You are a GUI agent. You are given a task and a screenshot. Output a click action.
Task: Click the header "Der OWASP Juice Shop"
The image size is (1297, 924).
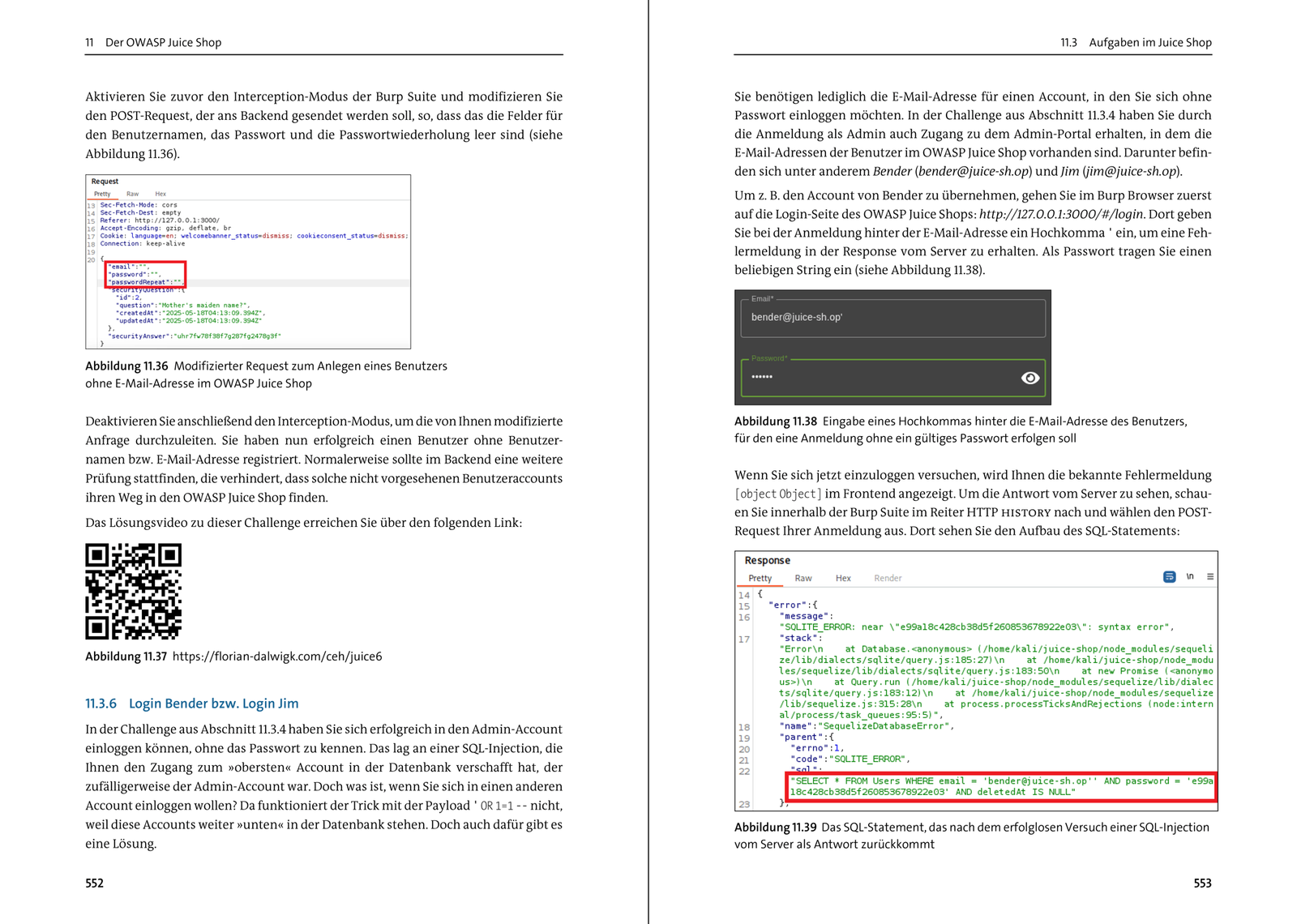pos(163,42)
